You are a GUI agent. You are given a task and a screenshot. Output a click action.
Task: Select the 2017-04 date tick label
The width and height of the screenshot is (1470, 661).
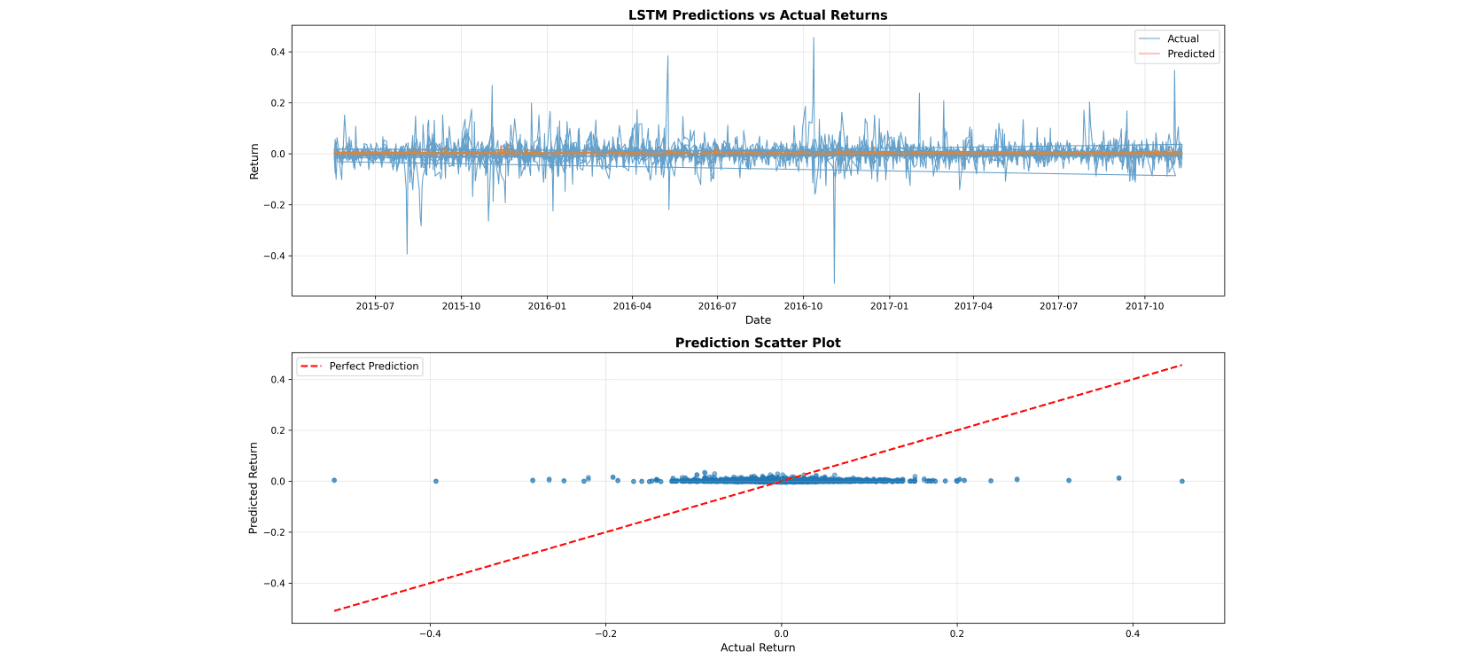[973, 306]
